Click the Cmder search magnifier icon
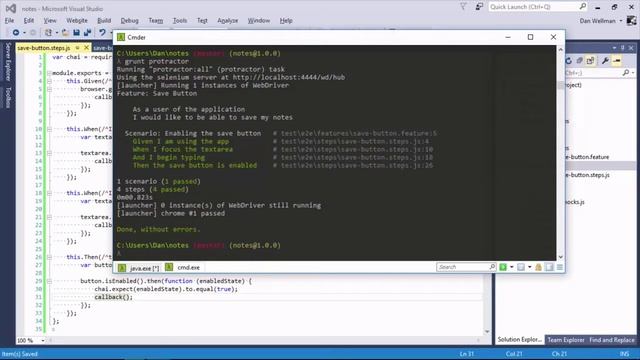Image resolution: width=640 pixels, height=360 pixels. [x=492, y=267]
